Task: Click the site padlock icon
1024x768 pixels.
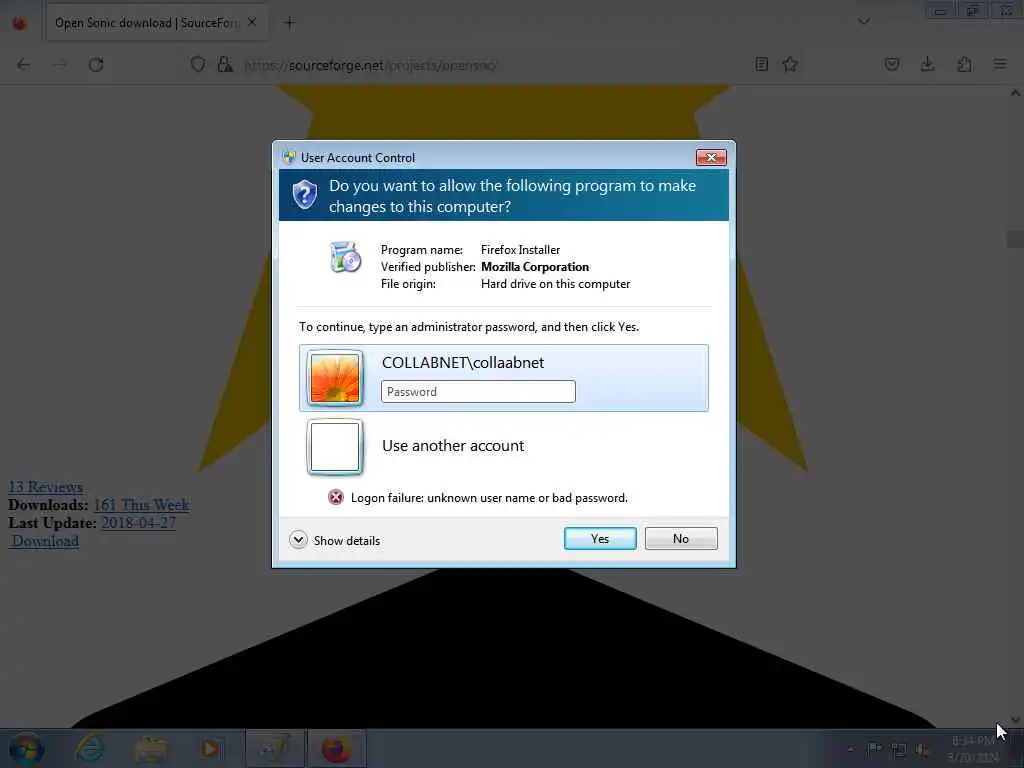Action: [225, 64]
